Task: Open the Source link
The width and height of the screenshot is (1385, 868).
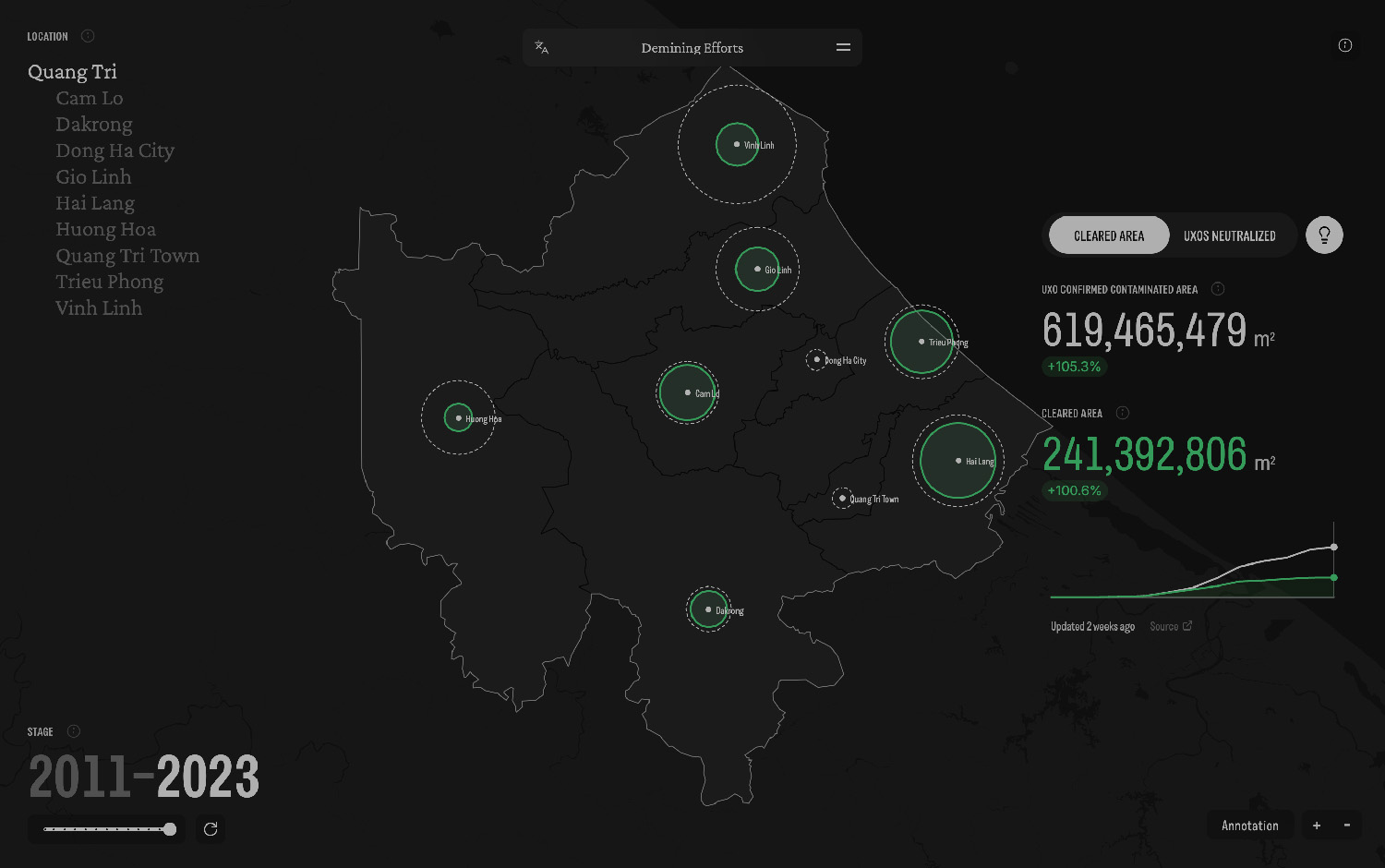Action: pos(1170,626)
